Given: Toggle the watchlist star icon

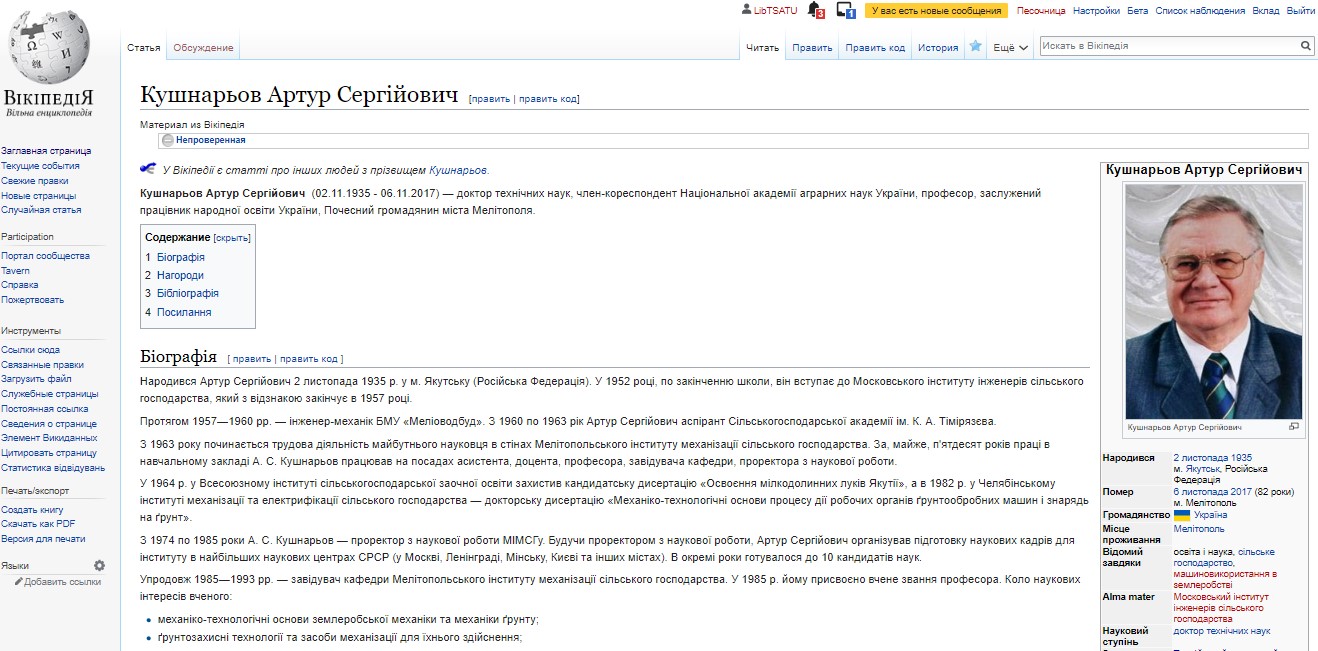Looking at the screenshot, I should pos(975,47).
